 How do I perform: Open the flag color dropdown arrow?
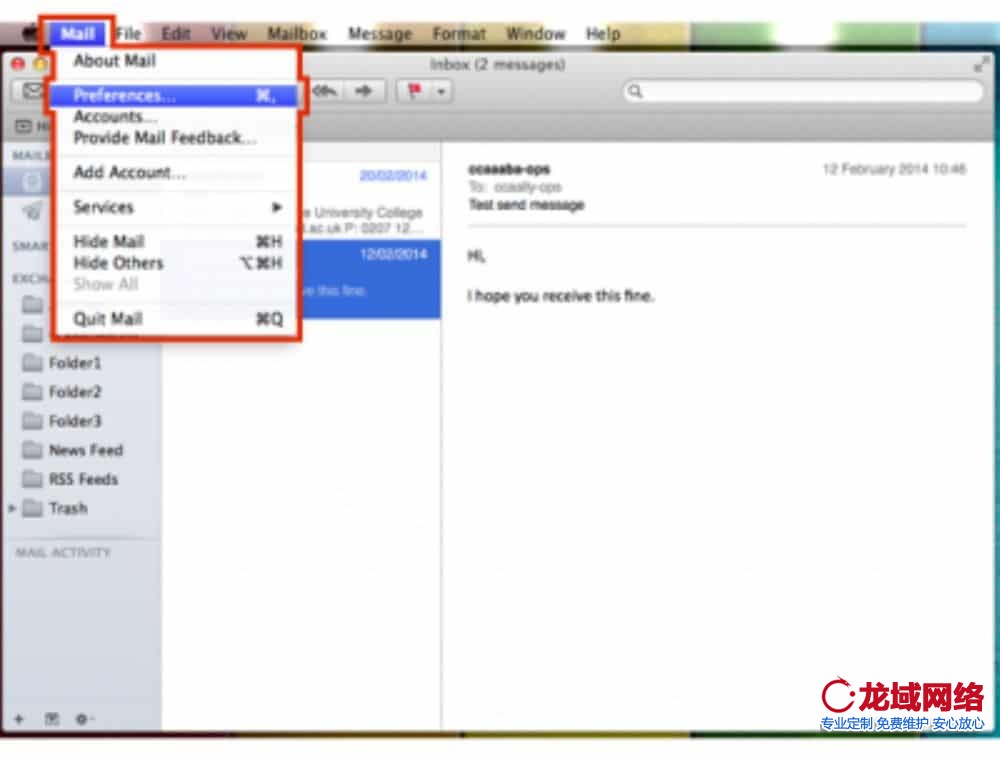[x=440, y=91]
